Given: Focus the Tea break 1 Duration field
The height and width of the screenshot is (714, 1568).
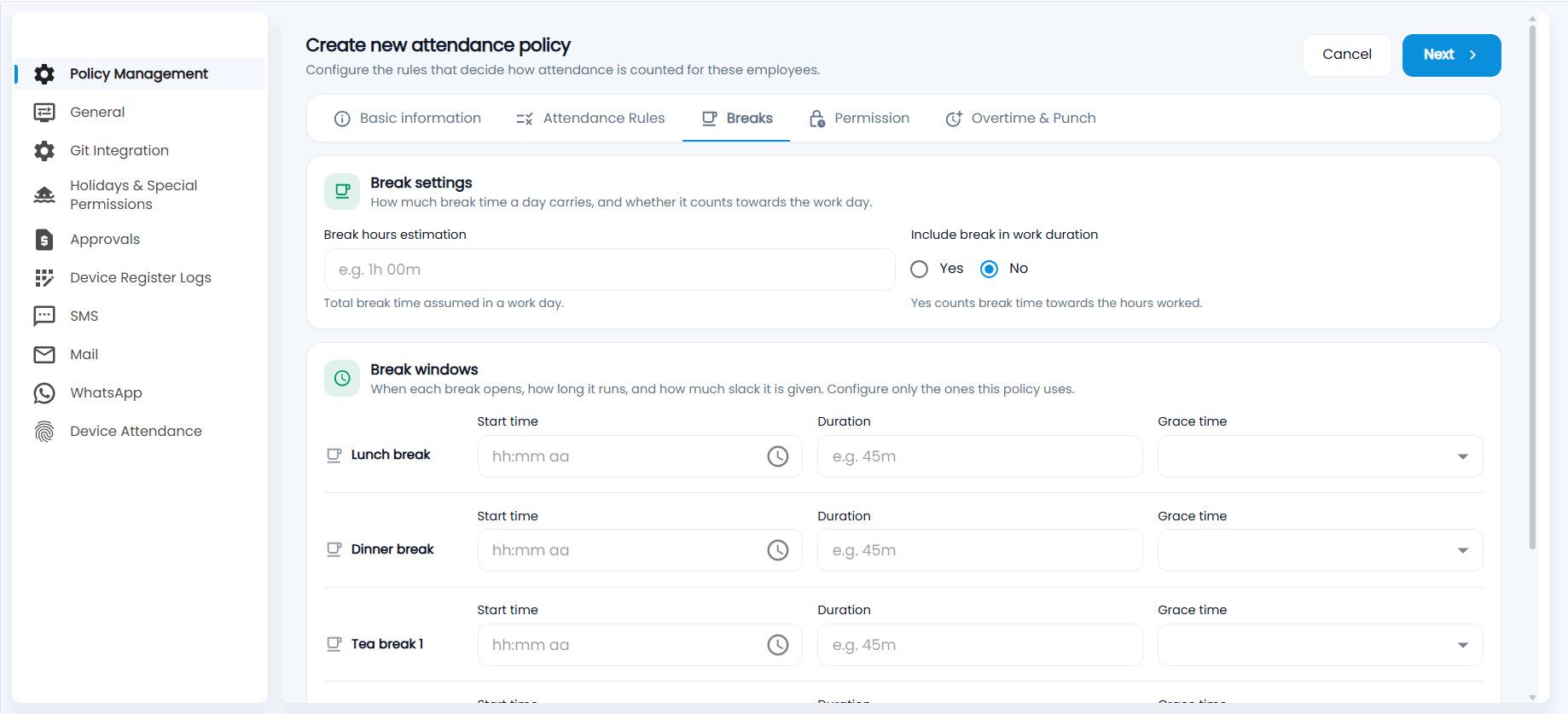Looking at the screenshot, I should coord(979,645).
